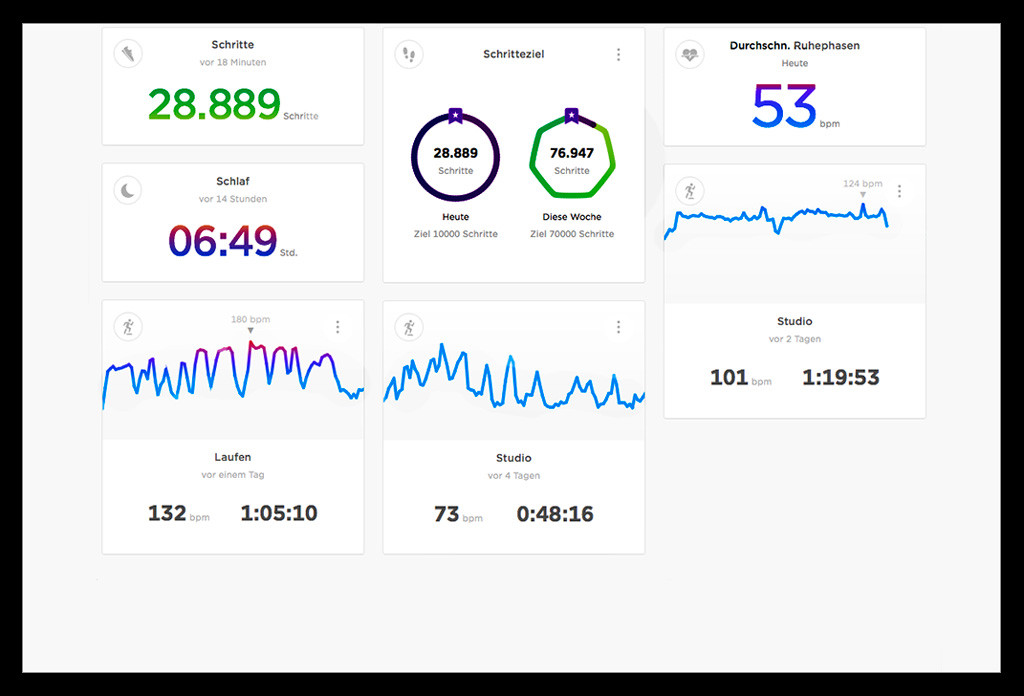Click the shoe icon in Schritte card
This screenshot has height=696, width=1024.
(128, 54)
